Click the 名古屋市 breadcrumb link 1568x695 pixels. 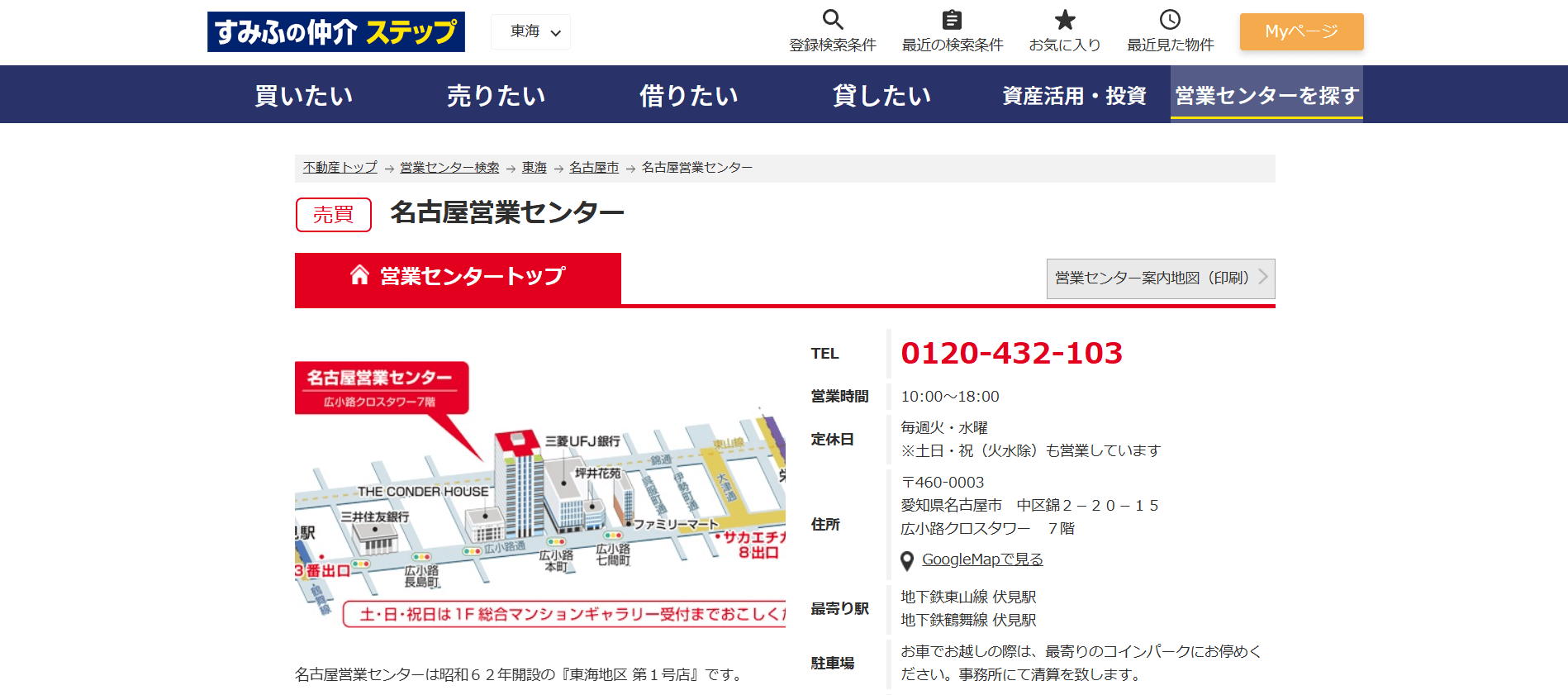pyautogui.click(x=594, y=168)
